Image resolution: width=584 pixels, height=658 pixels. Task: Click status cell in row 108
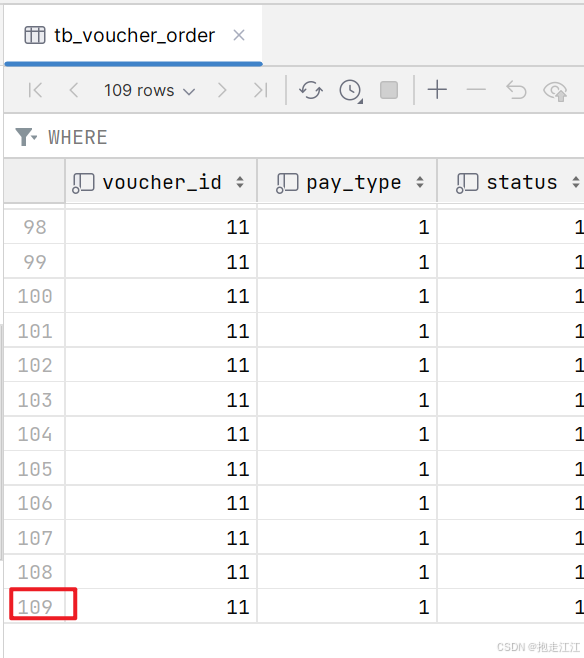pos(511,572)
